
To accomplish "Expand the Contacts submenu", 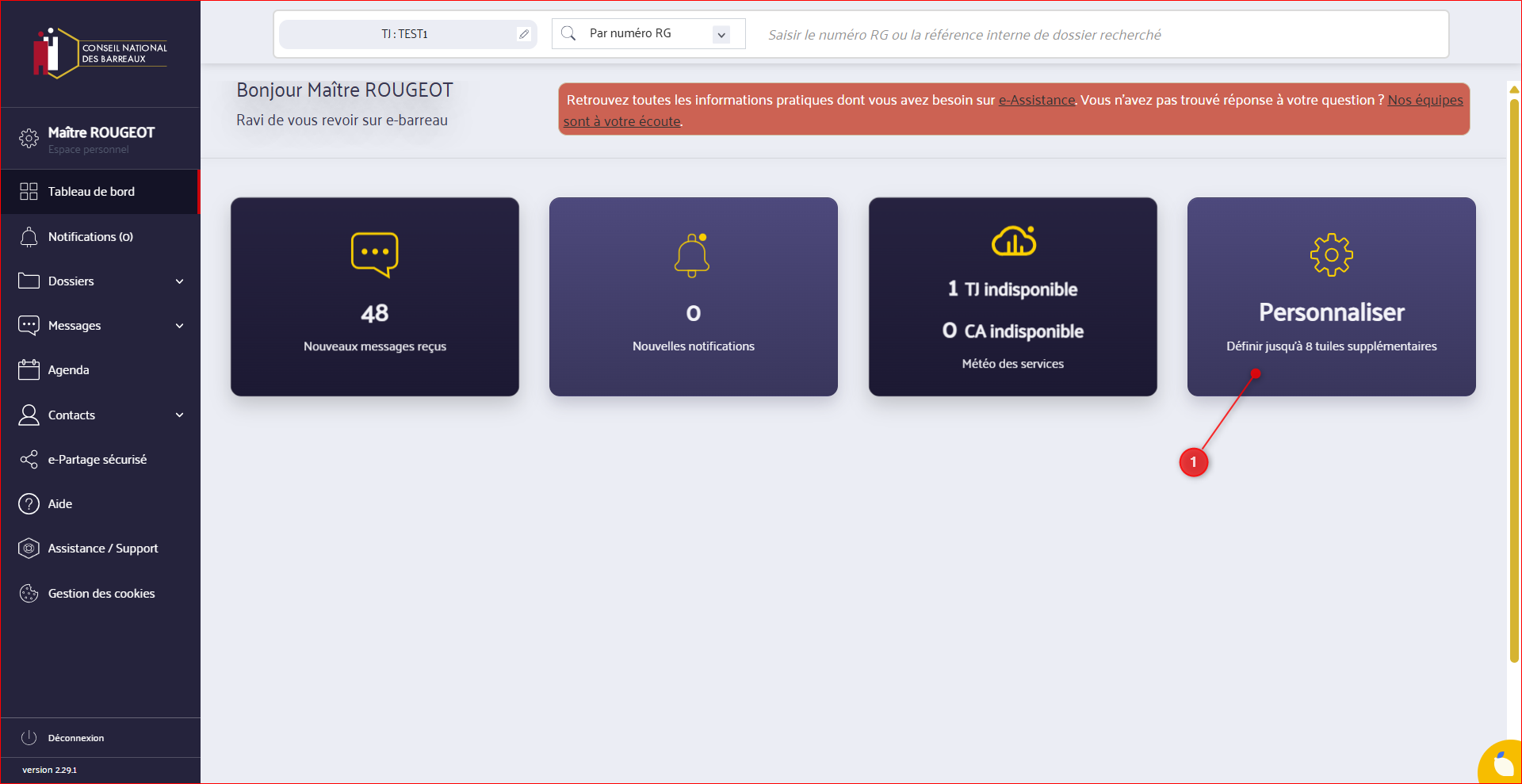I will pos(179,415).
